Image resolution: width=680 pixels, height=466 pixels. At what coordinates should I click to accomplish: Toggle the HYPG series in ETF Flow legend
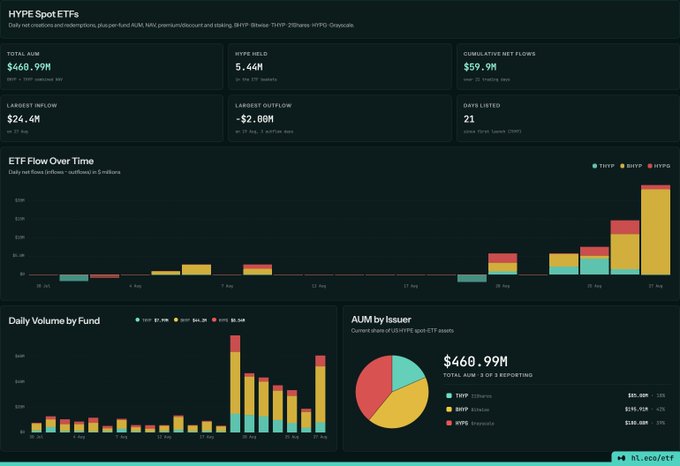point(659,166)
